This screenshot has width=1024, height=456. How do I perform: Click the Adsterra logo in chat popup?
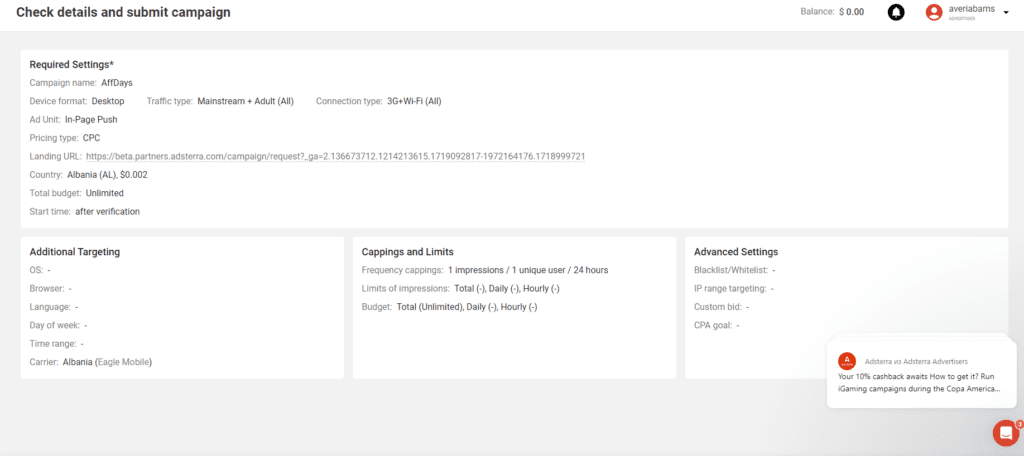(846, 361)
